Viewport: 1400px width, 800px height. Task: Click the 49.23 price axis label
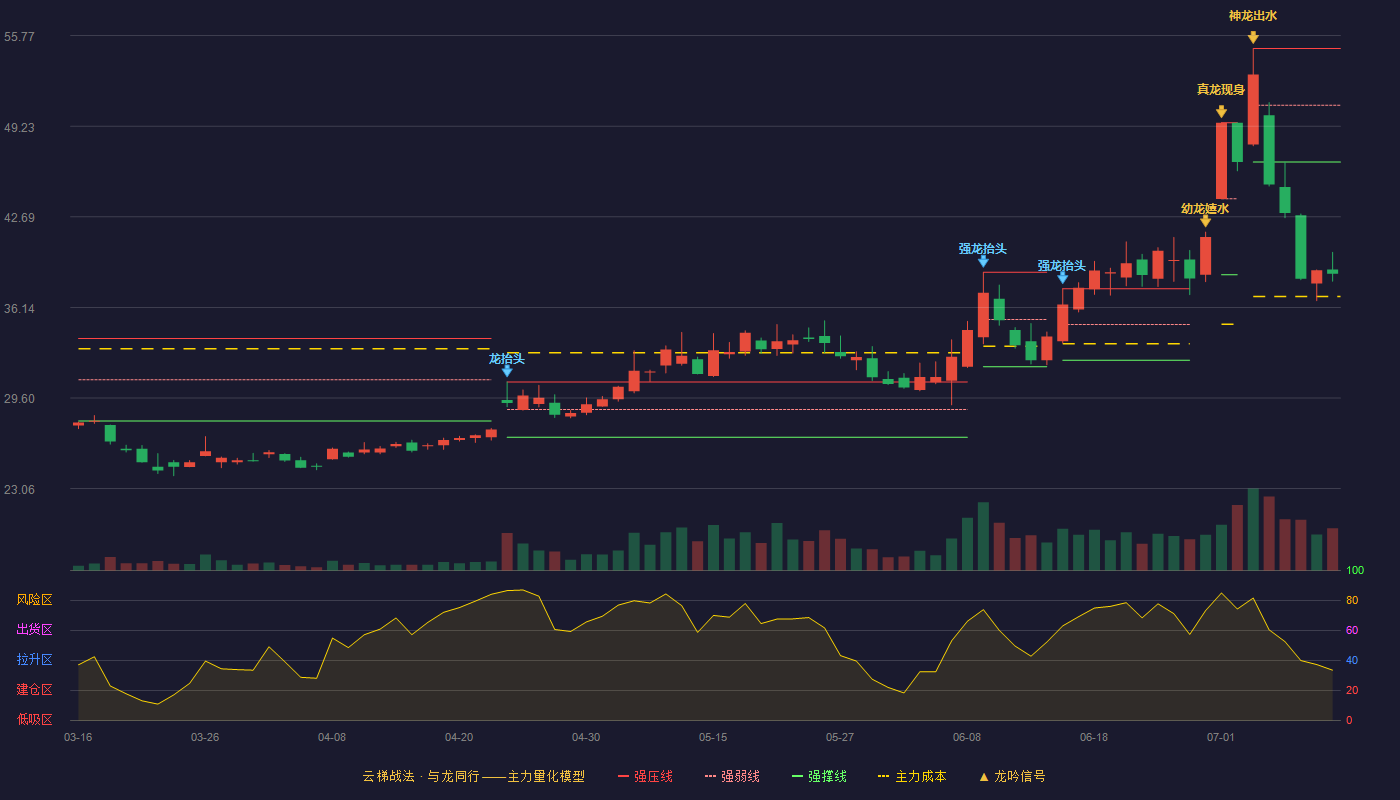(x=19, y=127)
